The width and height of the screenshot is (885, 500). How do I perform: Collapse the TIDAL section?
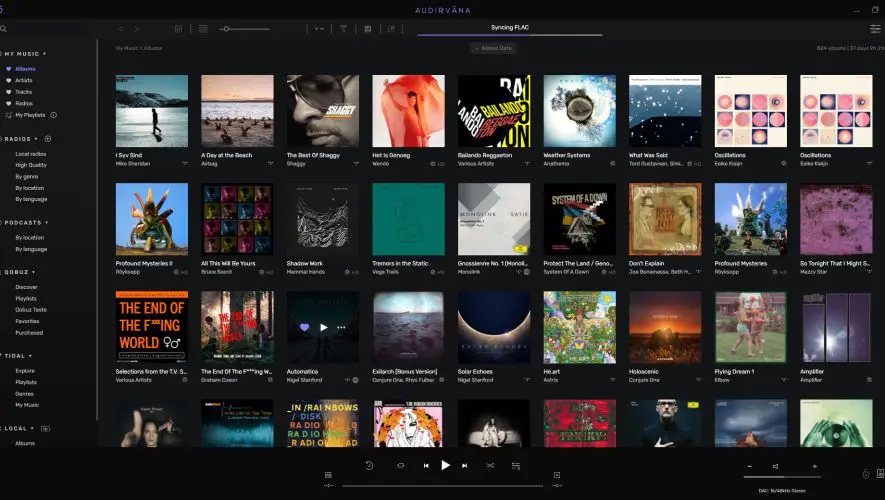point(30,356)
